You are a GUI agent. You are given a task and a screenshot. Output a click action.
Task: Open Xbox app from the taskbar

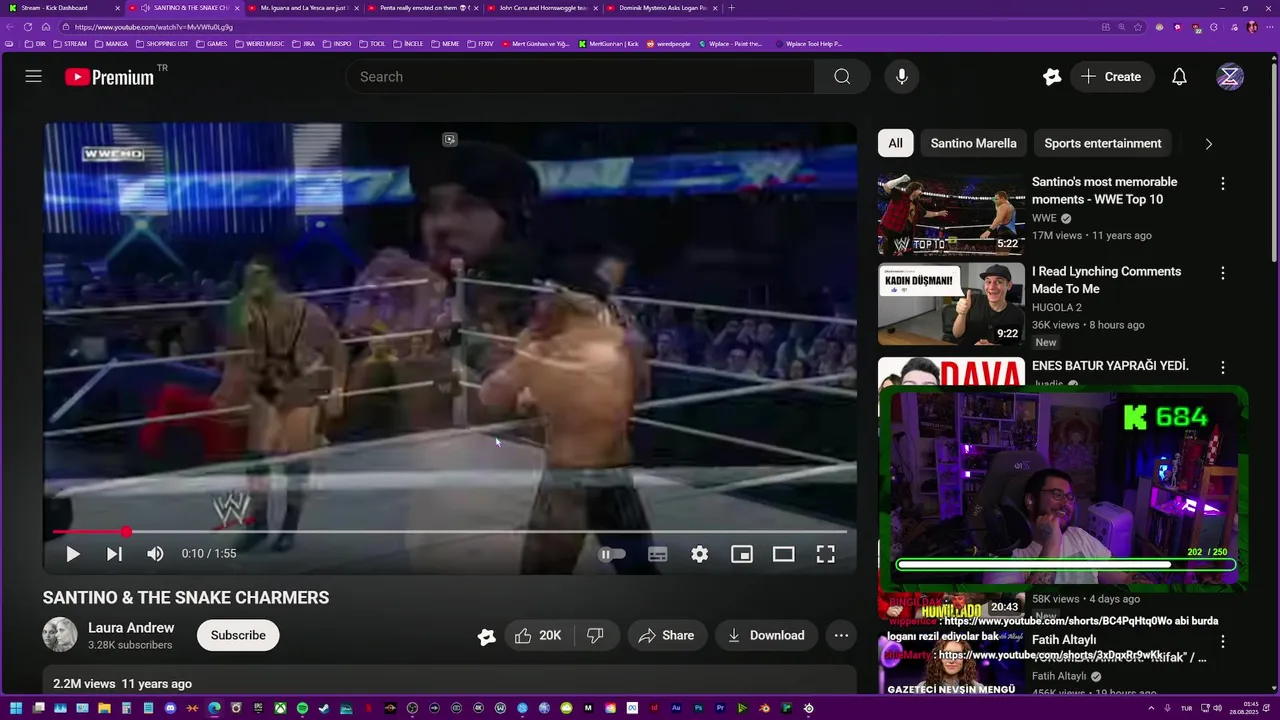pos(280,708)
